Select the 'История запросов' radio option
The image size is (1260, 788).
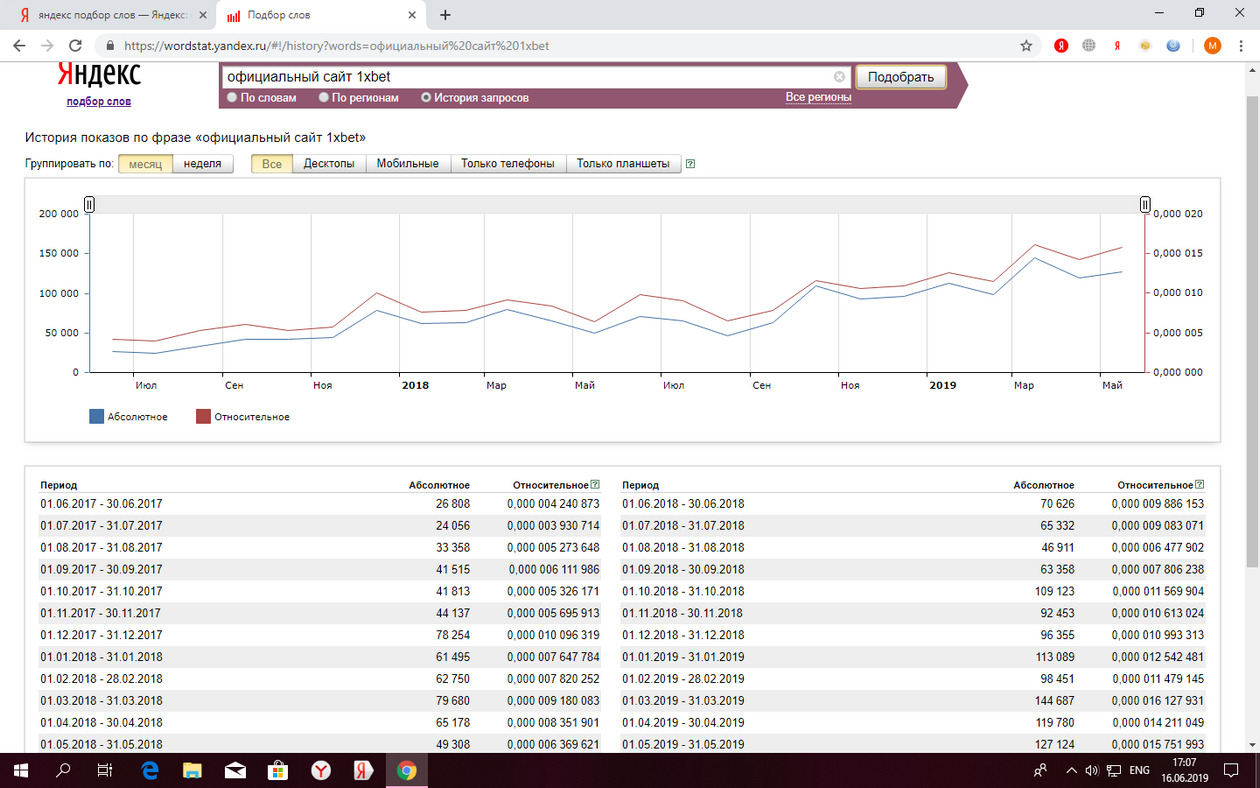pyautogui.click(x=426, y=98)
